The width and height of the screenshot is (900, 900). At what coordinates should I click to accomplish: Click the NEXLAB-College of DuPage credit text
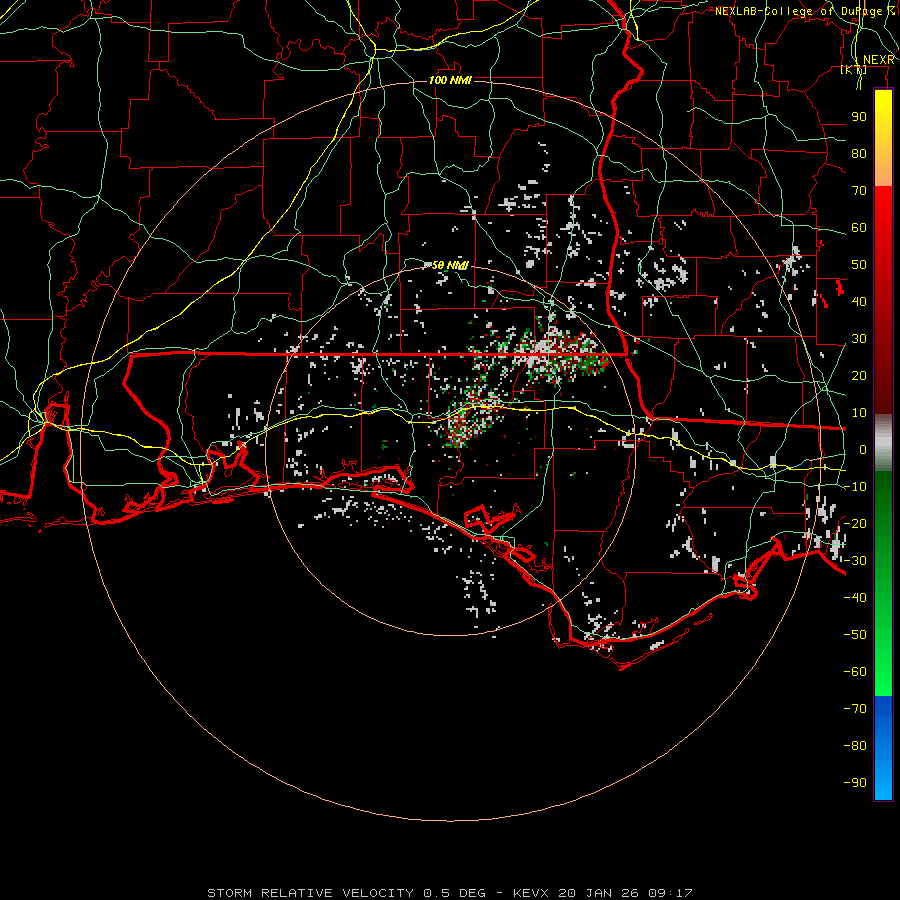(804, 11)
